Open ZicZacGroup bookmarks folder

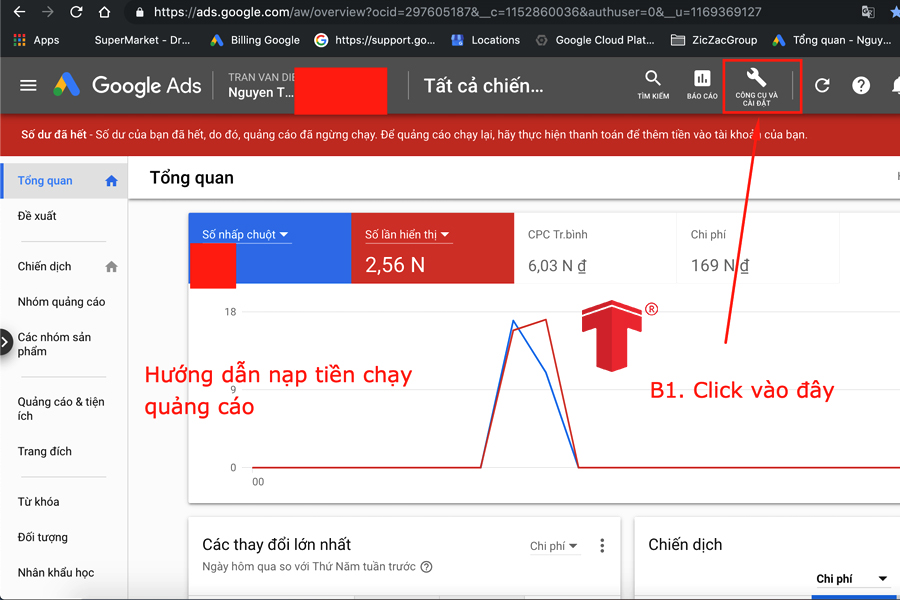pyautogui.click(x=714, y=40)
